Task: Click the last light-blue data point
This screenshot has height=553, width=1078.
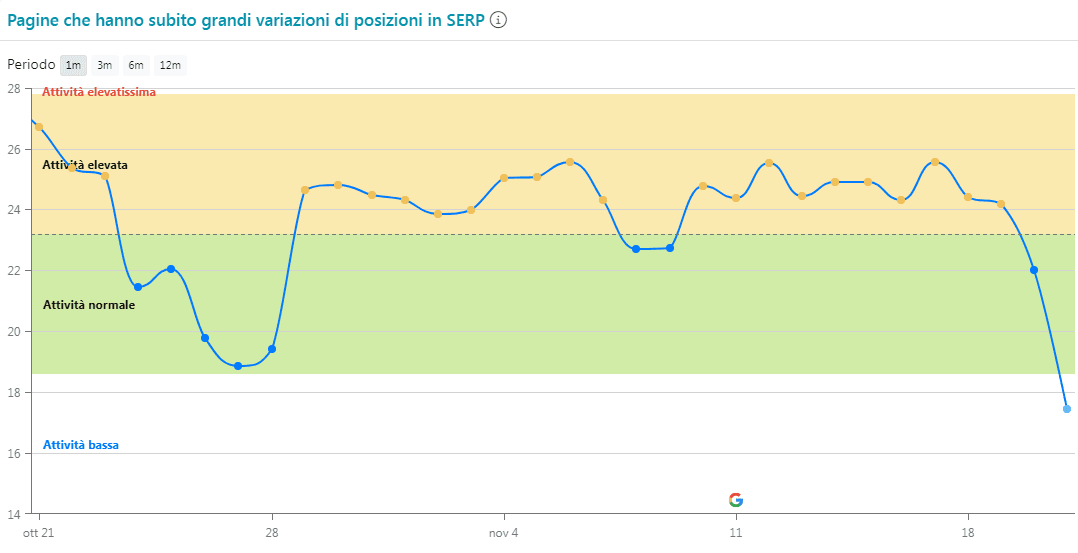Action: pos(1067,408)
